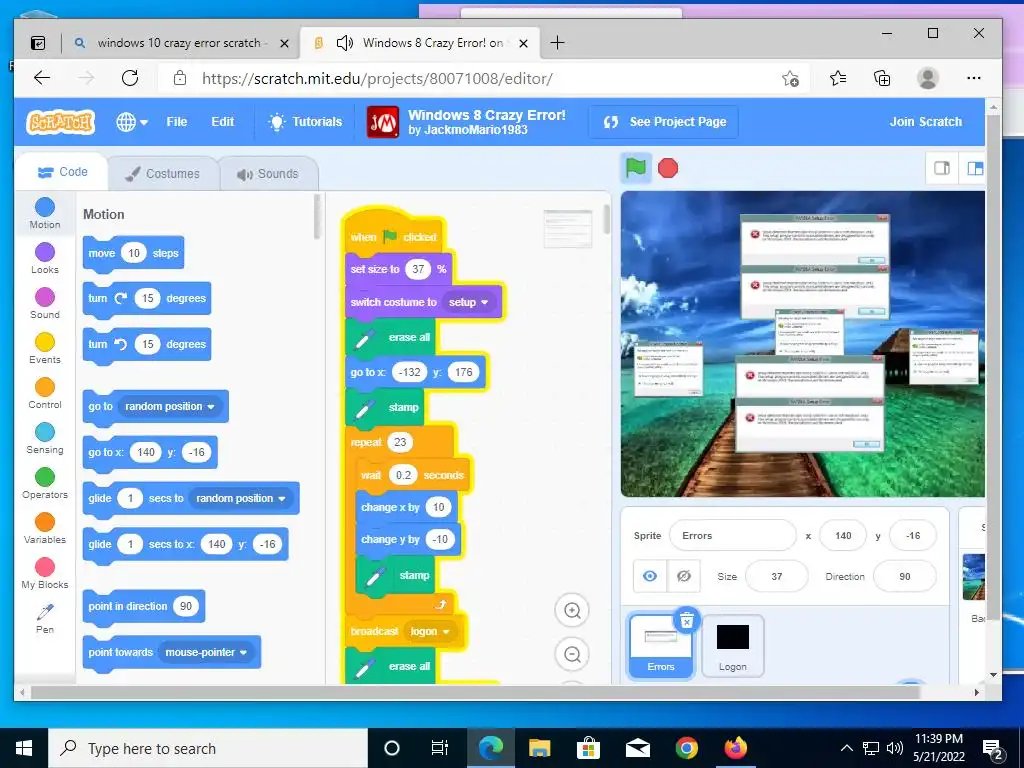Delete the Errors sprite with trash icon
The width and height of the screenshot is (1024, 768).
coord(686,620)
